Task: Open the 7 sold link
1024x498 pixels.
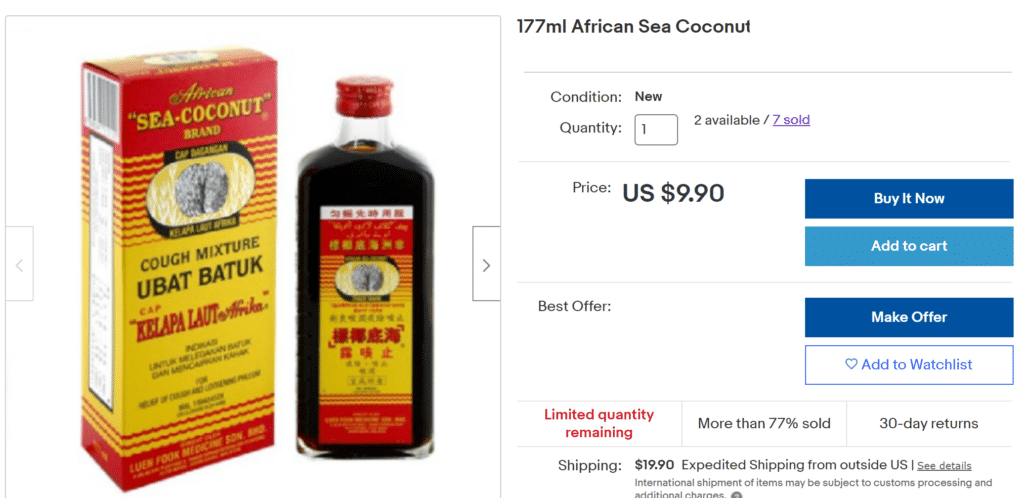Action: point(791,120)
